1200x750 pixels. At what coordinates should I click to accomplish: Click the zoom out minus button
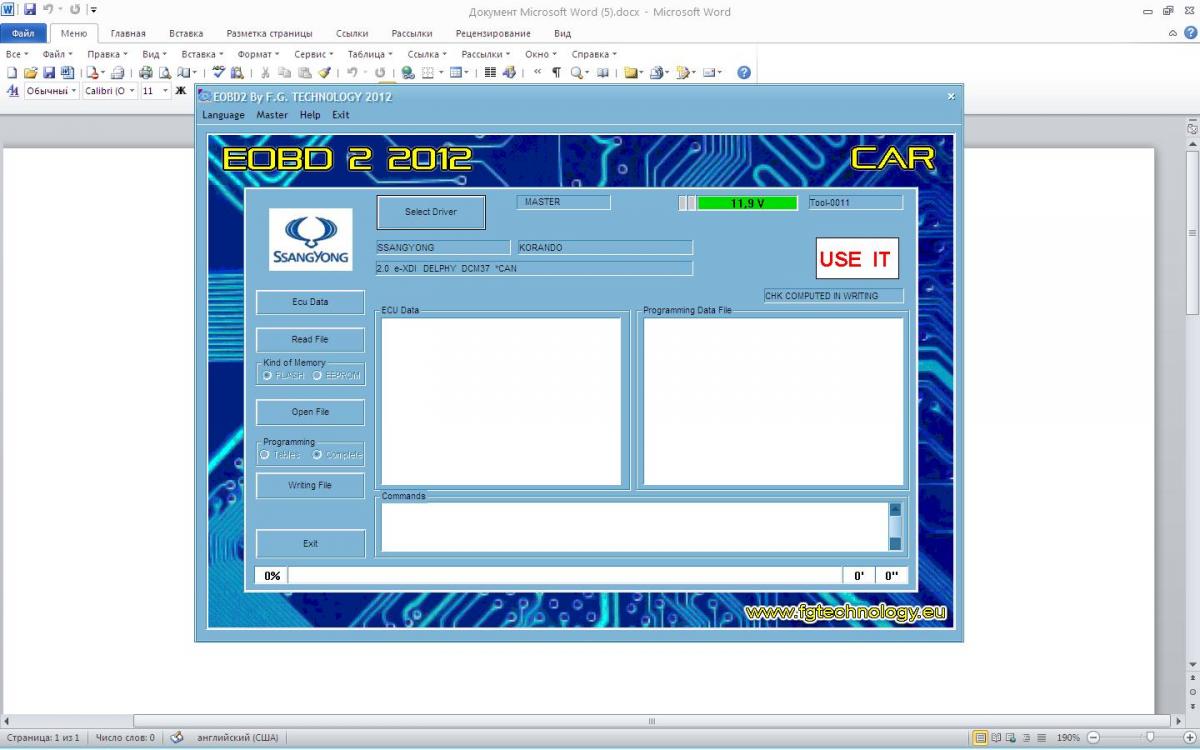tap(1094, 738)
